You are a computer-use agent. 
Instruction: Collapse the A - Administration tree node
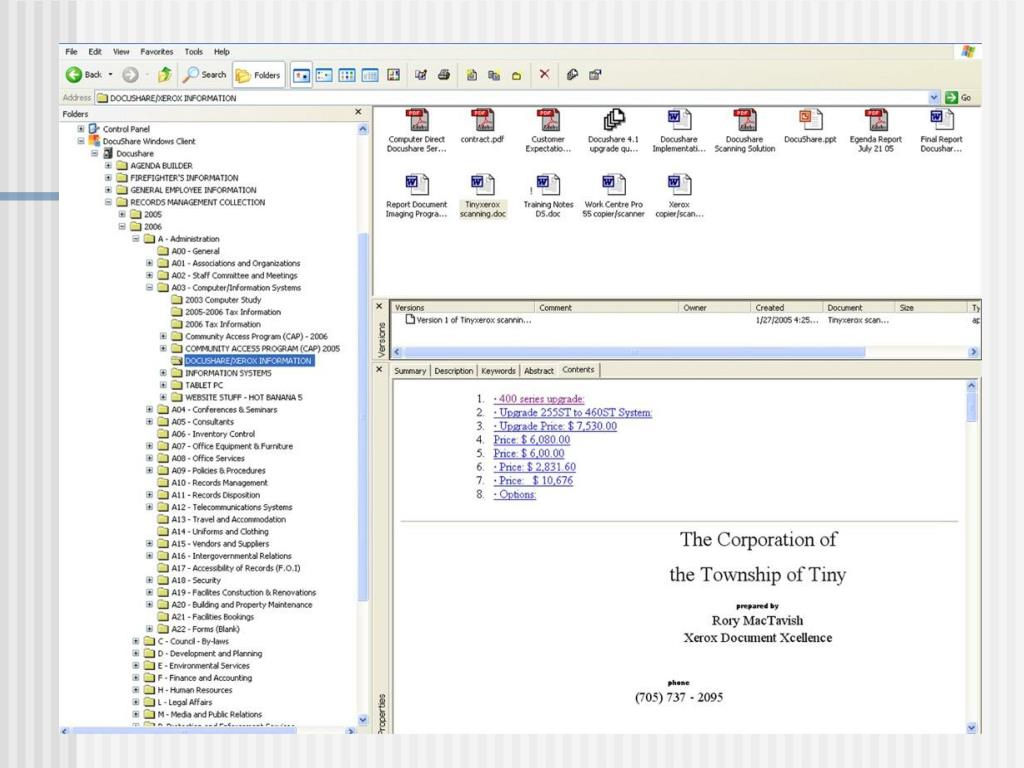[x=136, y=239]
